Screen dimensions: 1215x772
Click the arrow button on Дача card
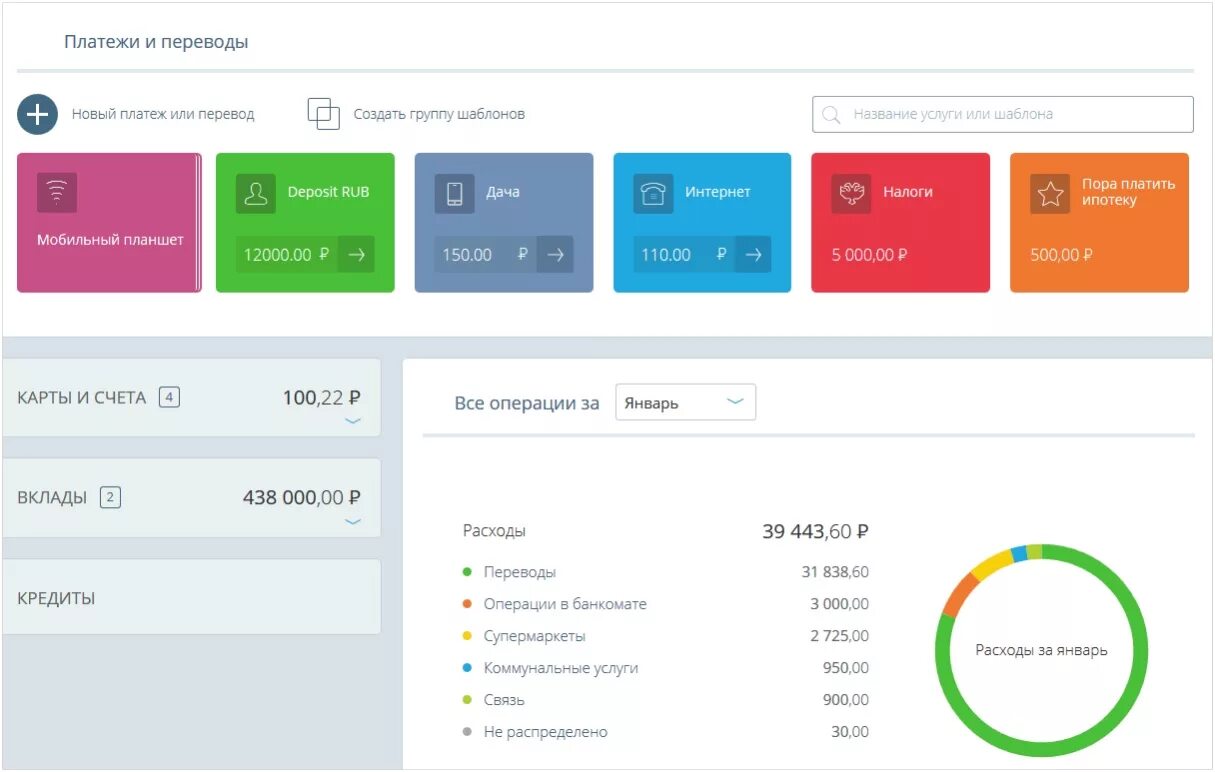click(x=555, y=254)
